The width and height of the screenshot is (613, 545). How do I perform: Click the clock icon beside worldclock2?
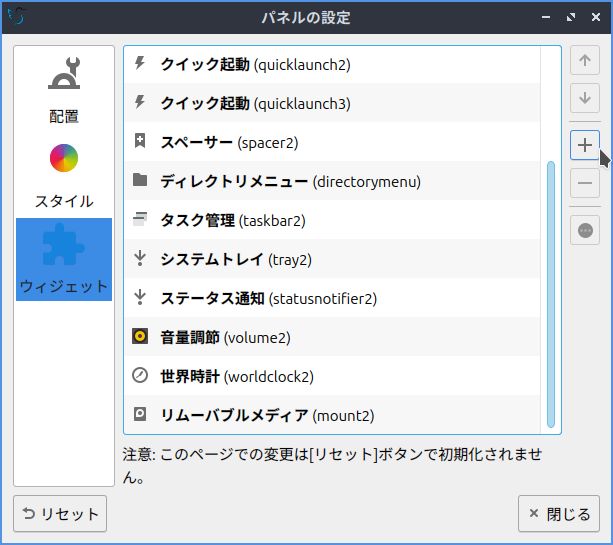pyautogui.click(x=140, y=375)
